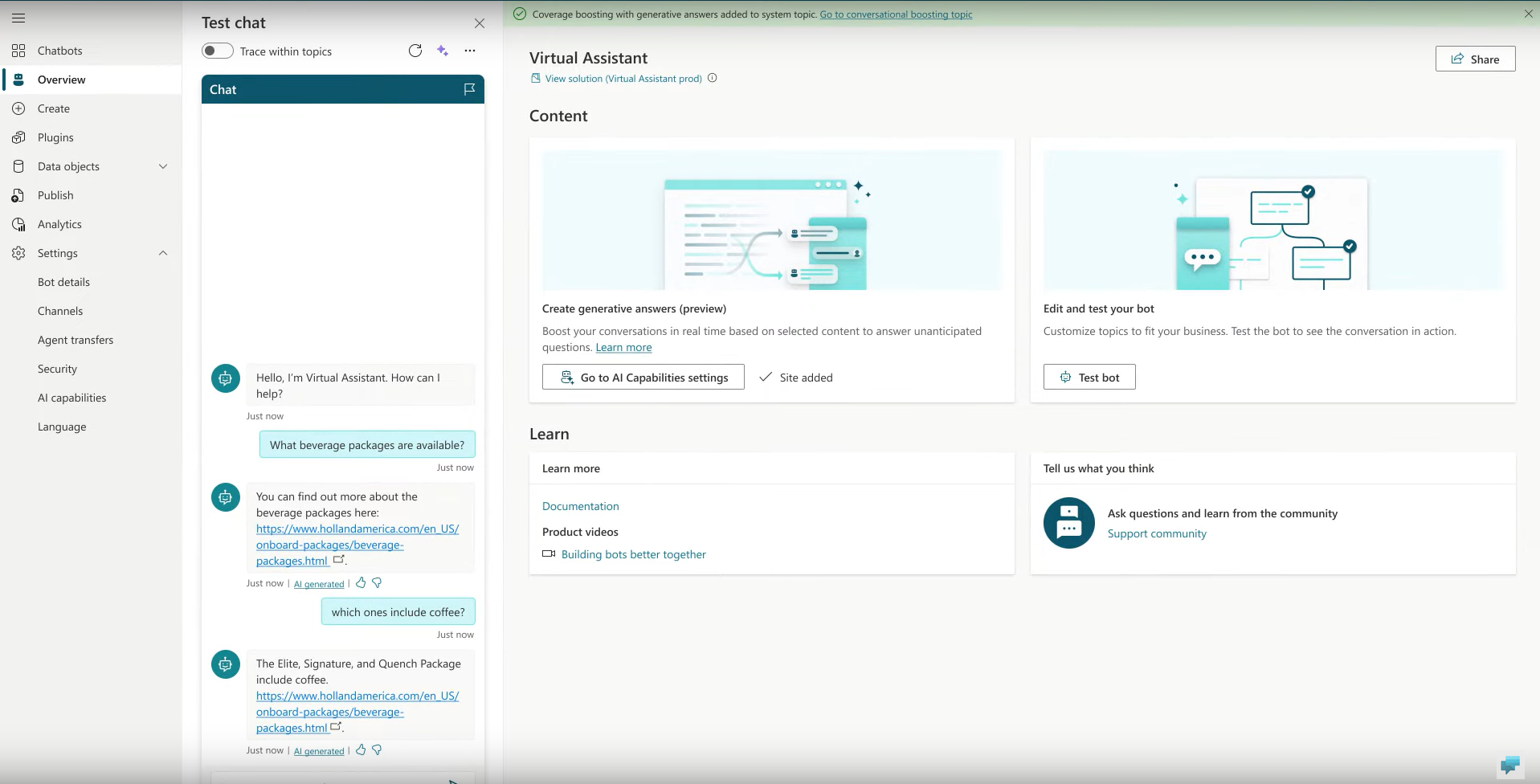
Task: Expand the Data objects menu
Action: tap(163, 166)
